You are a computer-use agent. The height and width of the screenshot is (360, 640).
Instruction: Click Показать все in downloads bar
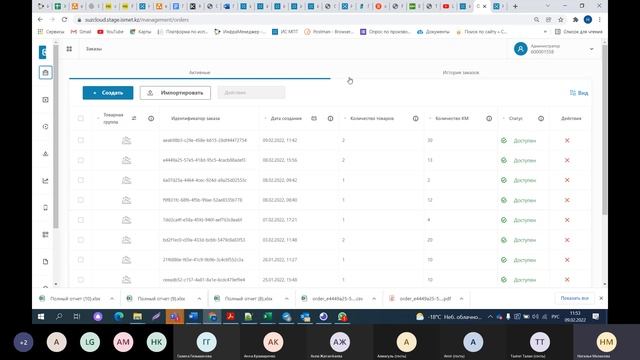[x=574, y=298]
